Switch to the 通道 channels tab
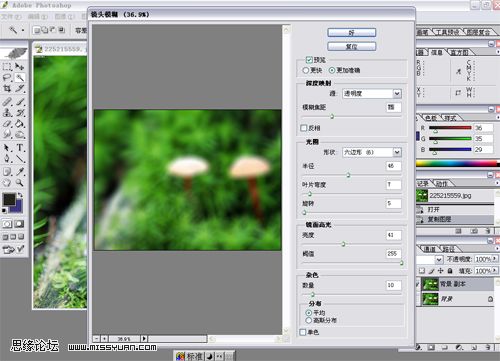The image size is (500, 361). click(429, 249)
